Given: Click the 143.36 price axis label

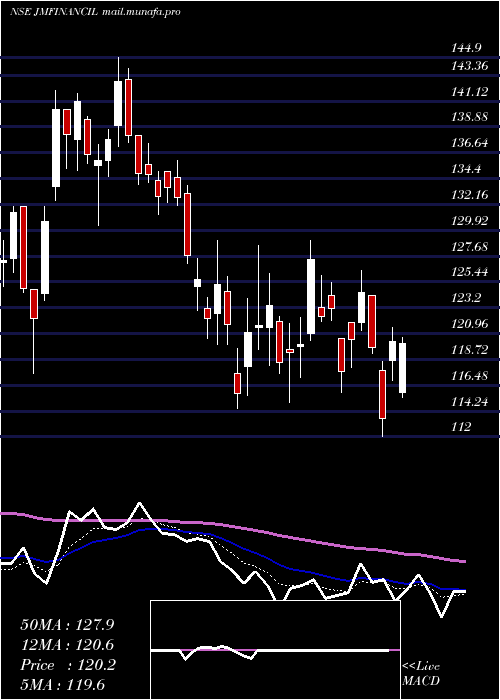Looking at the screenshot, I should [469, 66].
